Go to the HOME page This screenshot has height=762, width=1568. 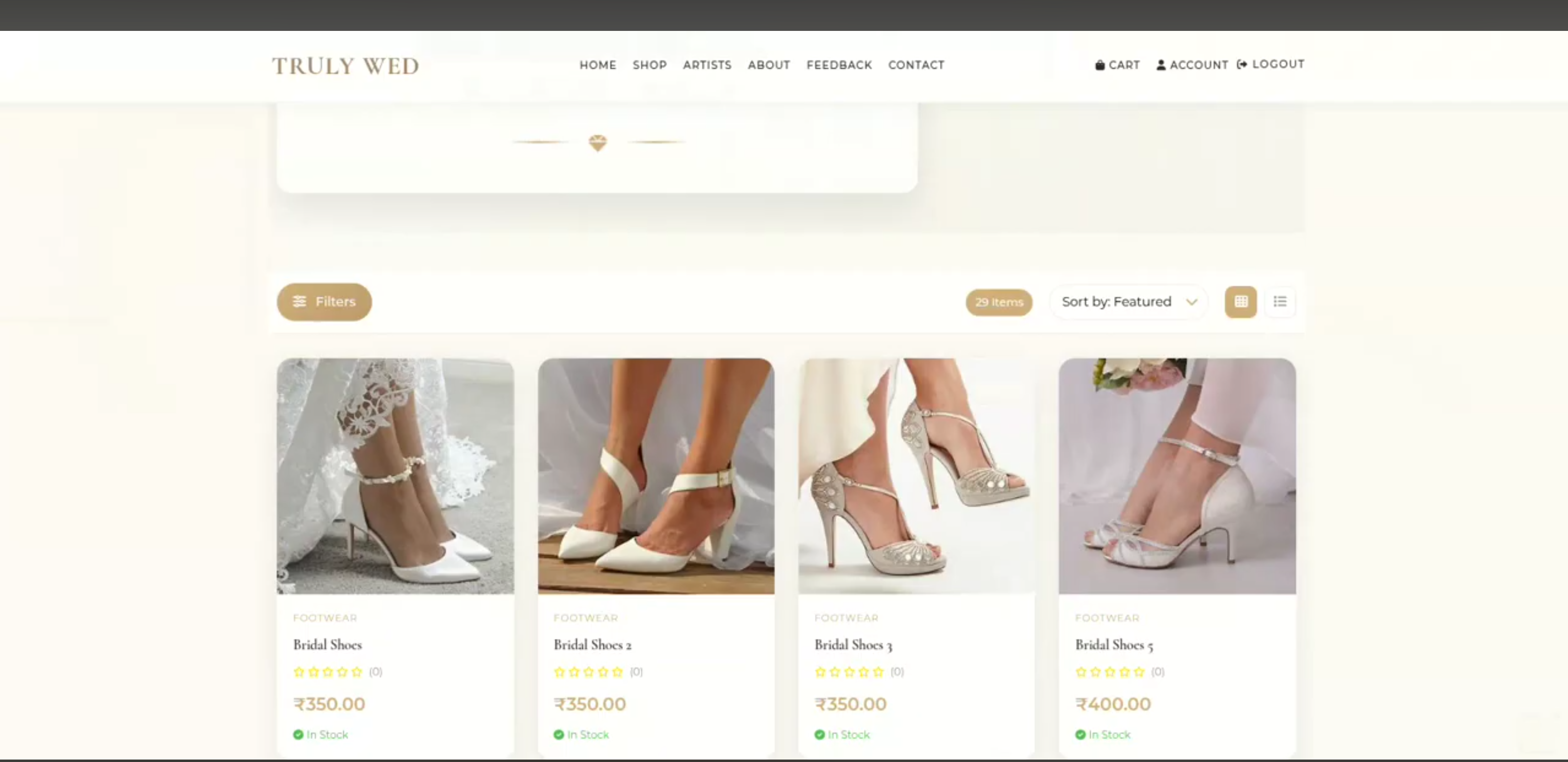coord(598,65)
